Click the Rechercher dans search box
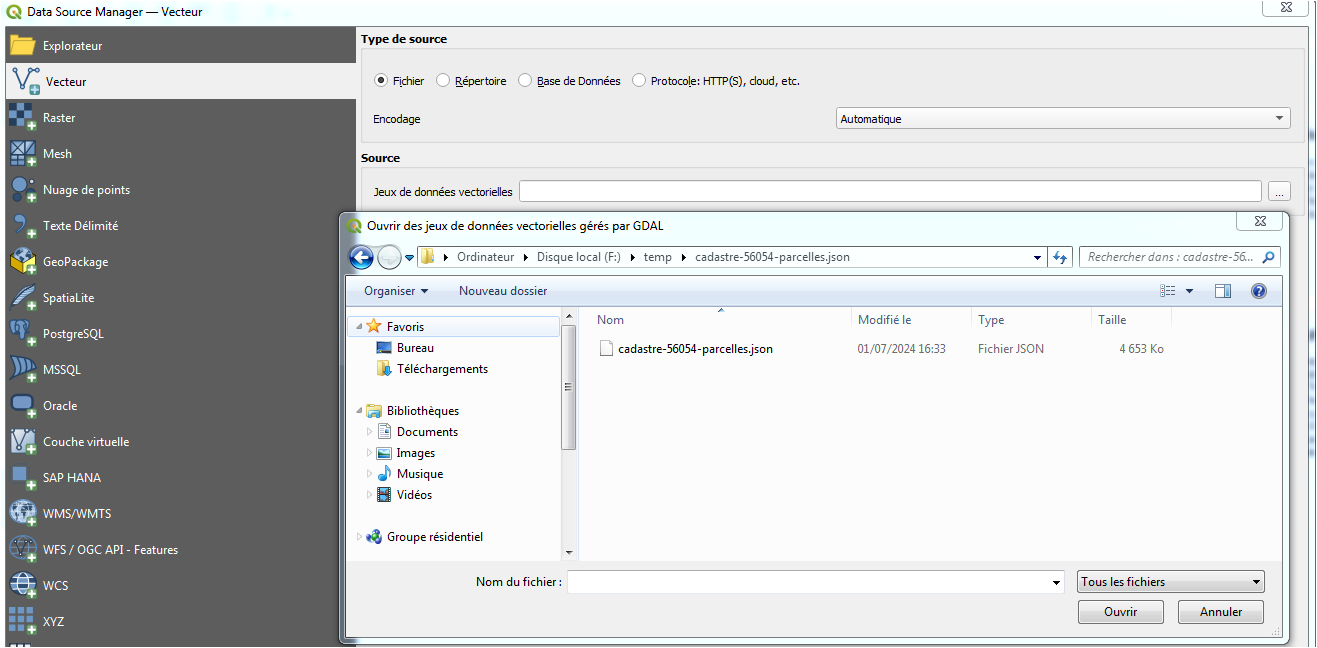This screenshot has width=1317, height=648. click(x=1170, y=257)
